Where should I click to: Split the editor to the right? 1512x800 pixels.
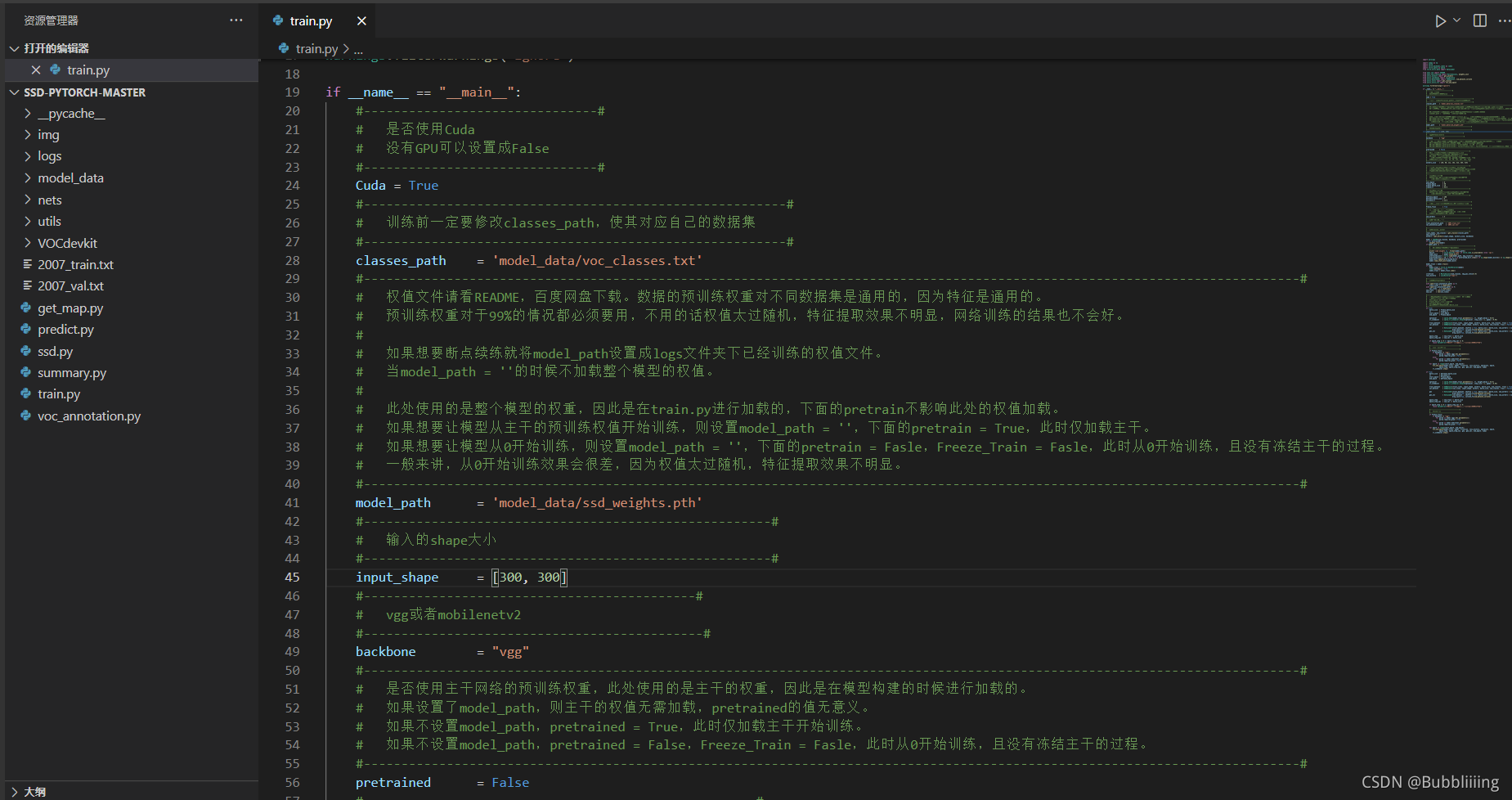tap(1480, 20)
